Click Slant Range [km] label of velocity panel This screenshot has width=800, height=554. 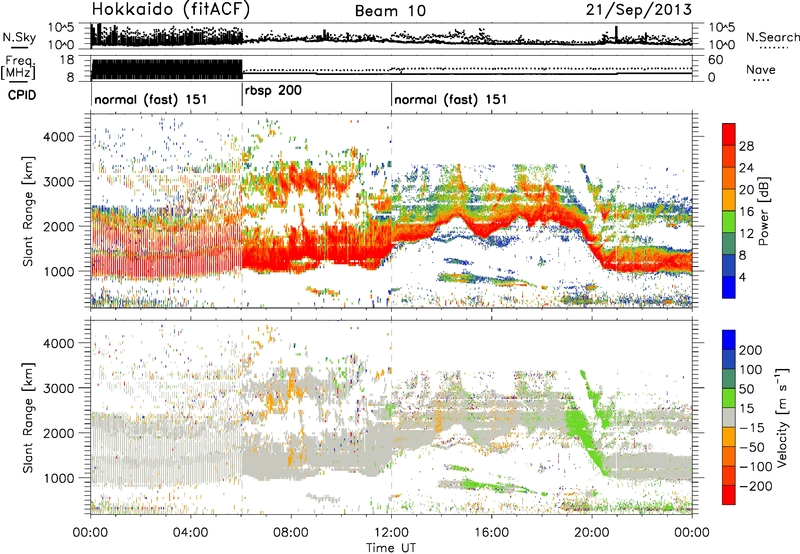pyautogui.click(x=29, y=417)
